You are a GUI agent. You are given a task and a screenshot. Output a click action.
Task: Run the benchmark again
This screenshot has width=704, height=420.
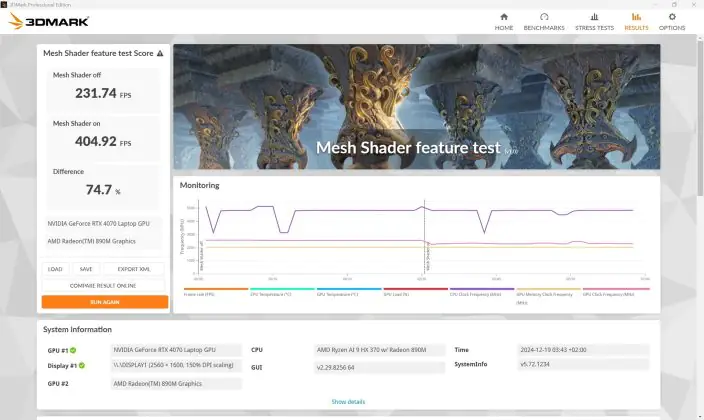pos(105,302)
